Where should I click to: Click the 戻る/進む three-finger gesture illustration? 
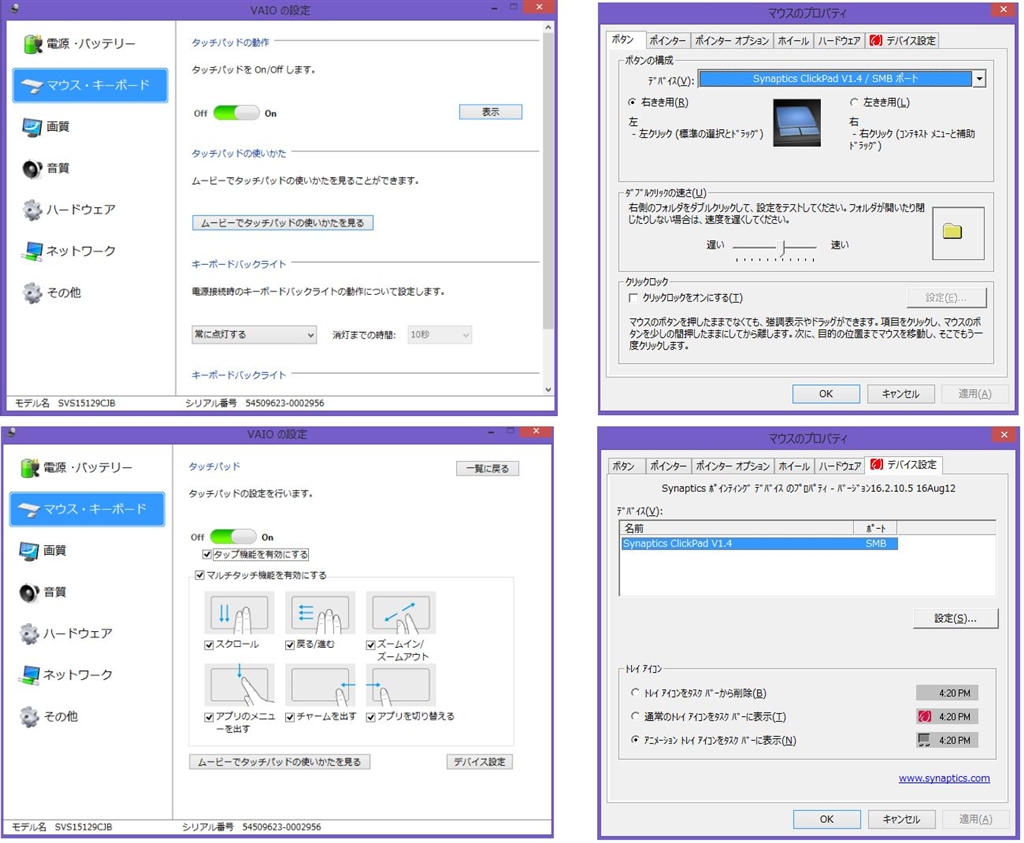[320, 613]
